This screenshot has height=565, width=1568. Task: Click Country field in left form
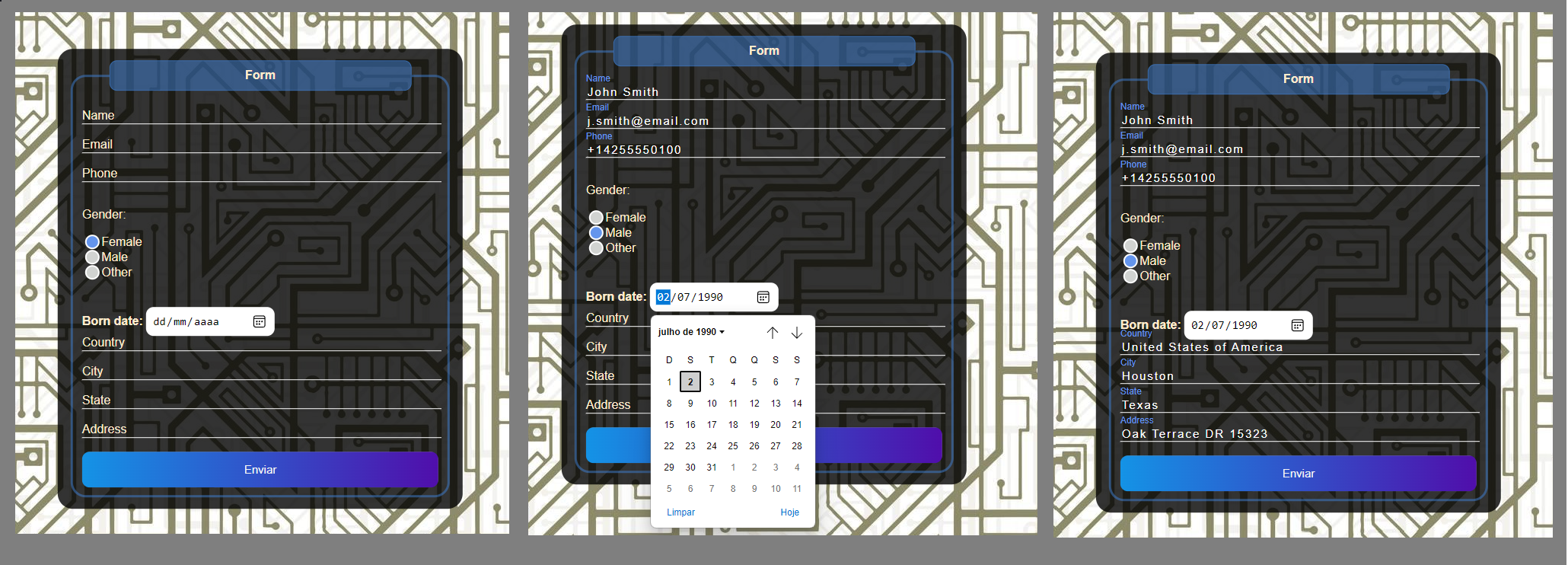coord(261,343)
